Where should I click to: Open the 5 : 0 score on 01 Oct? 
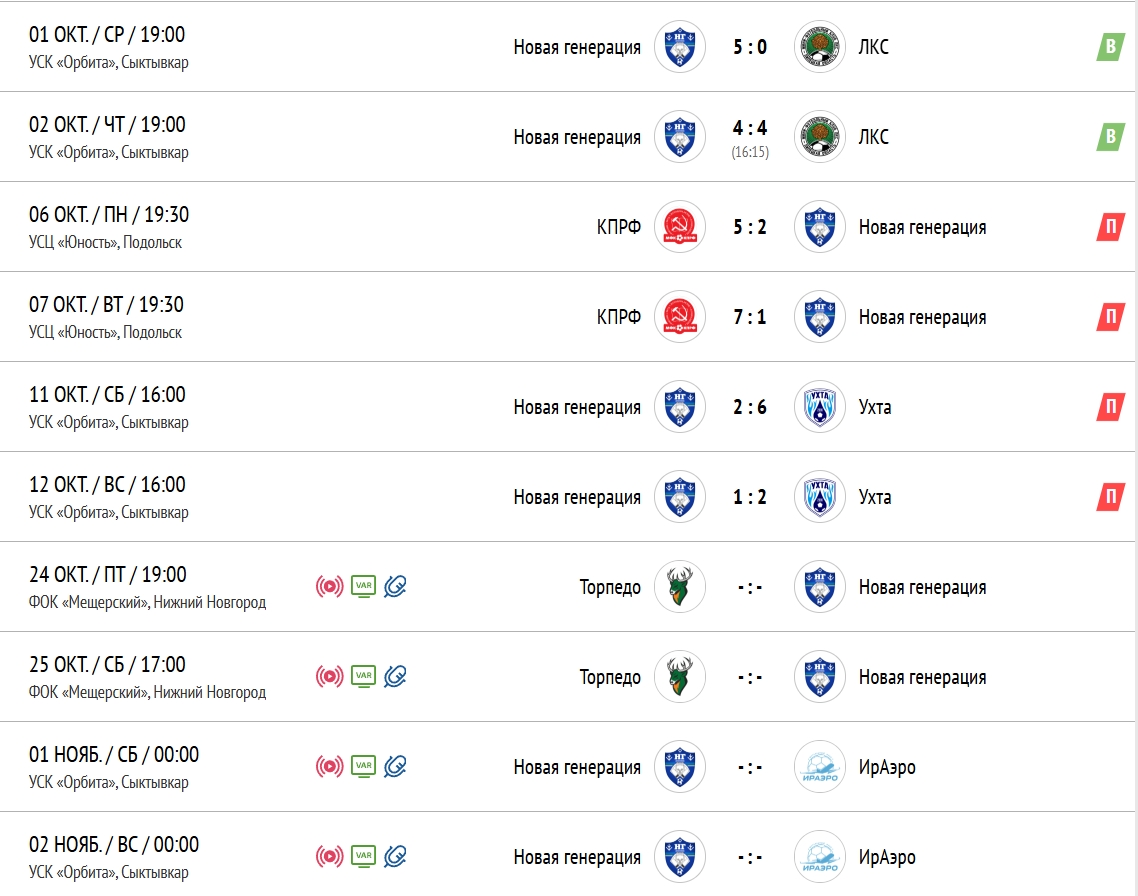pyautogui.click(x=750, y=47)
